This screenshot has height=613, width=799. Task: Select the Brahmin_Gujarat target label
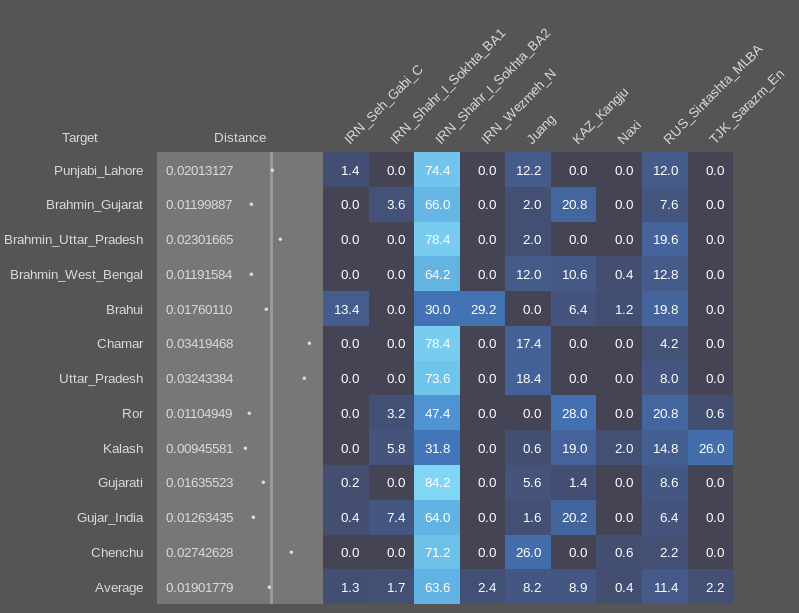point(94,205)
